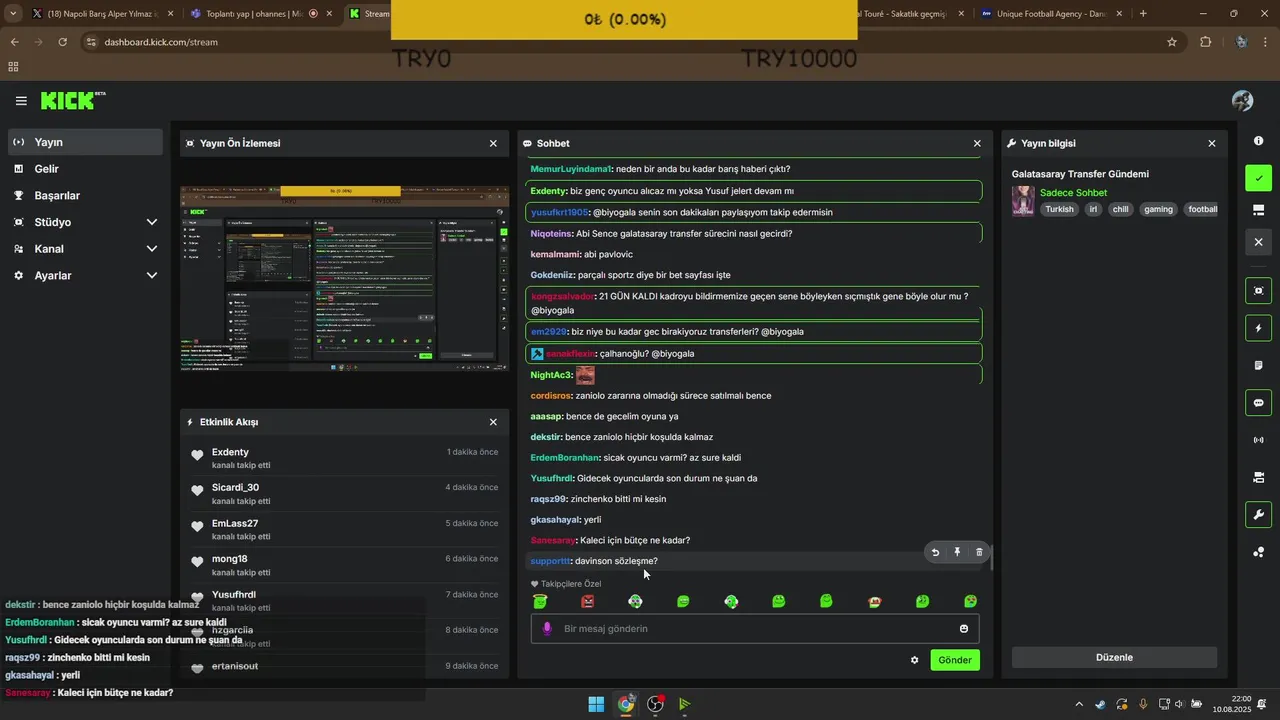
Task: Toggle the stream preview panel icon
Action: (1258, 291)
